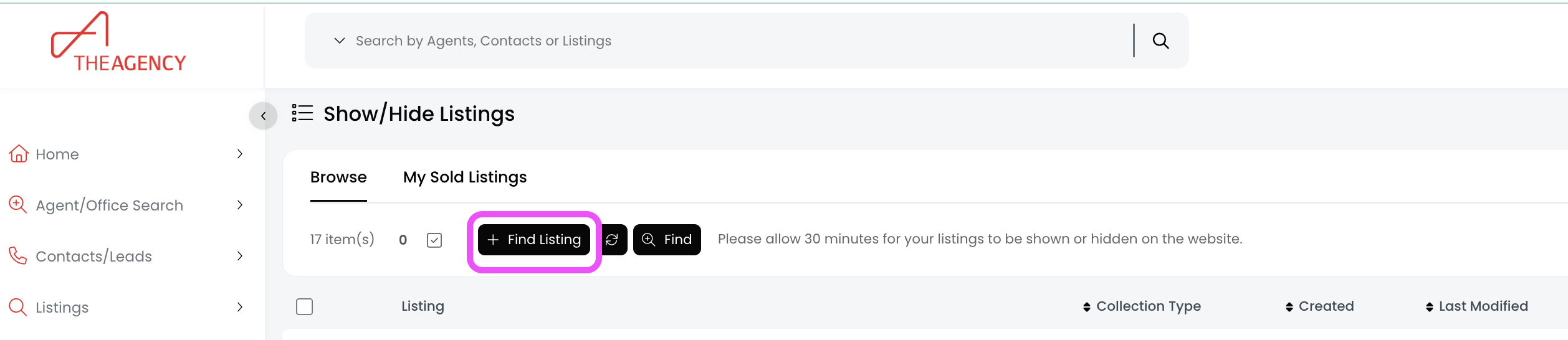Viewport: 1568px width, 340px height.
Task: Click the list icon beside Show/Hide Listings
Action: point(302,113)
